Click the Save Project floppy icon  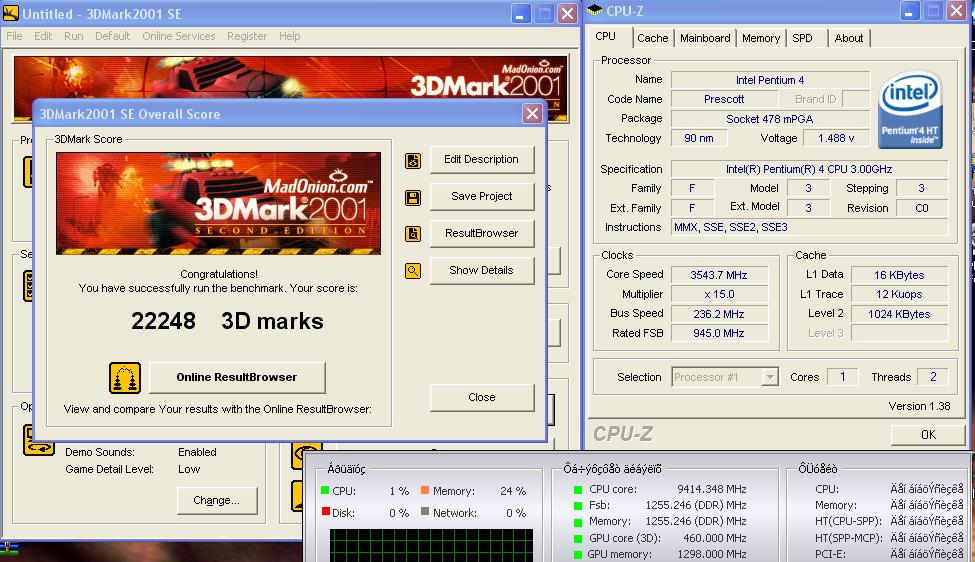pyautogui.click(x=413, y=197)
